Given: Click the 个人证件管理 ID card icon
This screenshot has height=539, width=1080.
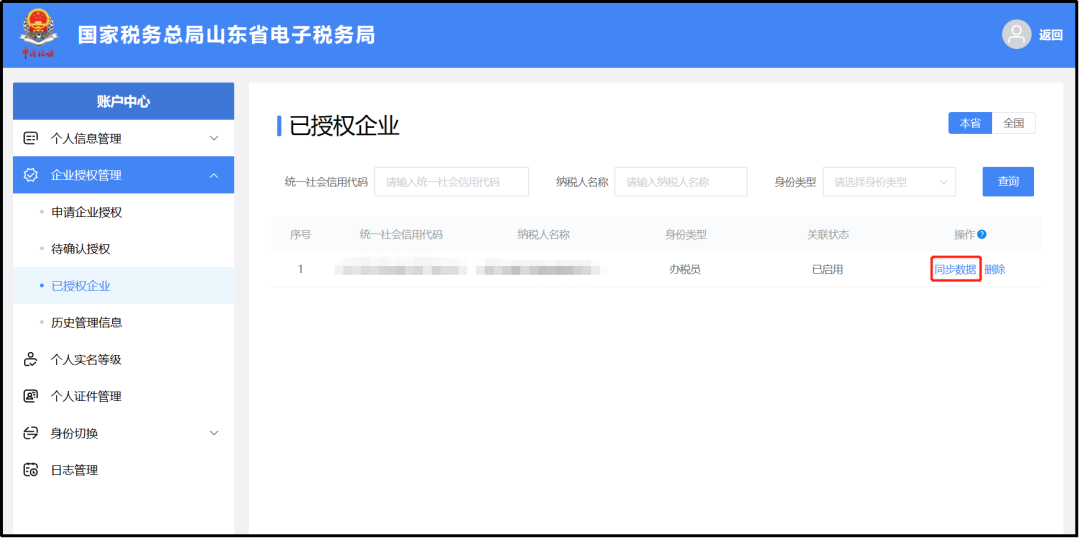Looking at the screenshot, I should tap(31, 396).
